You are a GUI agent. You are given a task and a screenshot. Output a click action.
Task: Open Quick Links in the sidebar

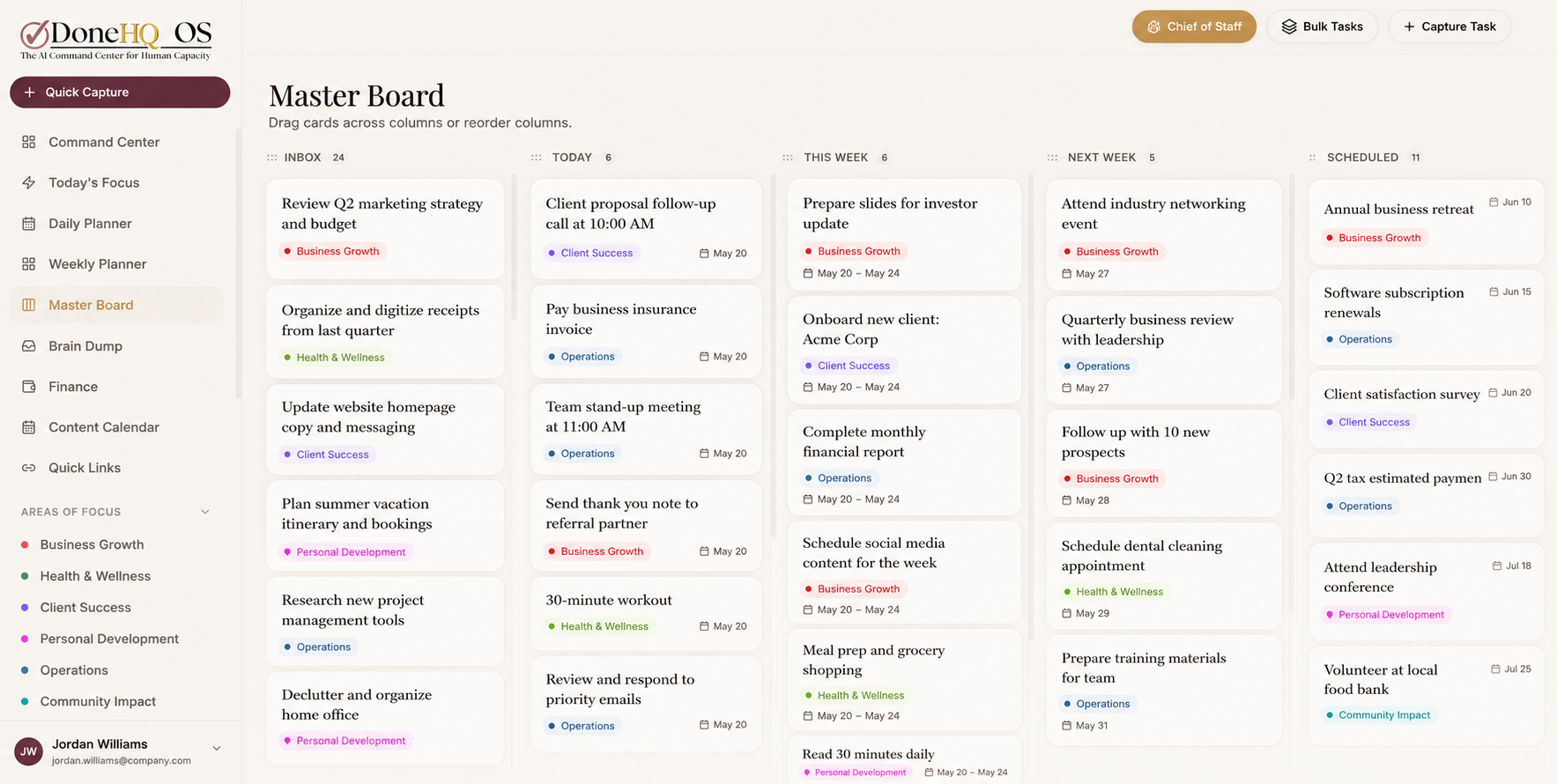[116, 468]
